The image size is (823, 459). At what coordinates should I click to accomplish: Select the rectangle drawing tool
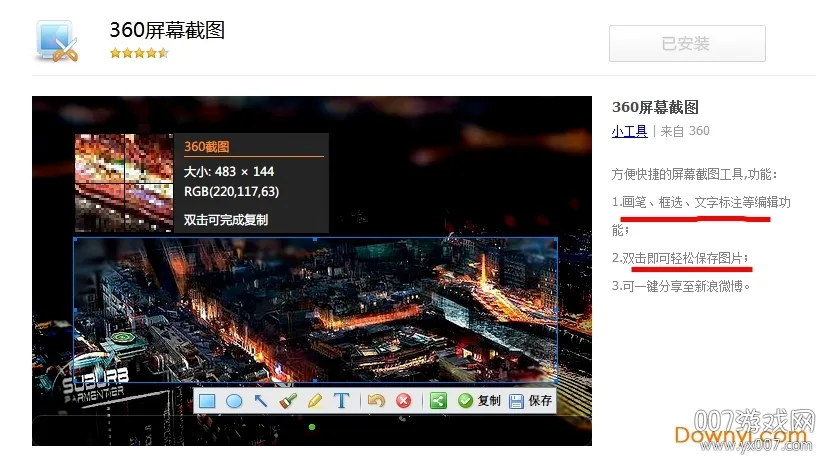point(207,401)
